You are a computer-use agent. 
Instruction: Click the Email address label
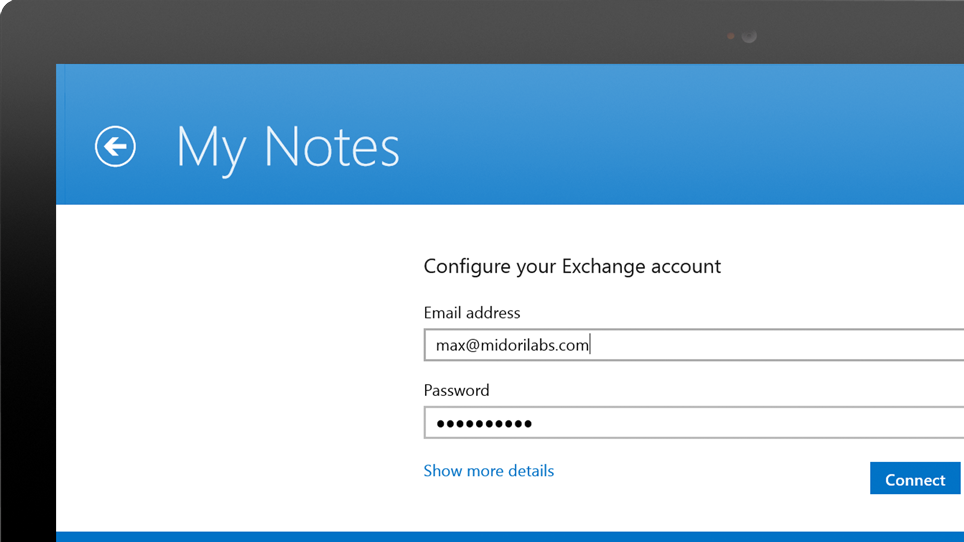point(471,313)
